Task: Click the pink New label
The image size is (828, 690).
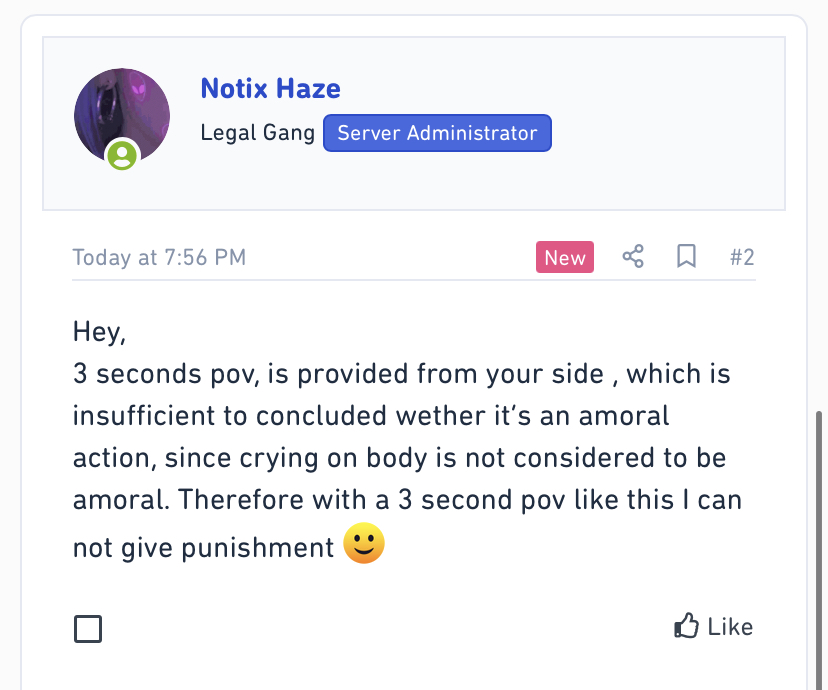Action: pos(564,257)
